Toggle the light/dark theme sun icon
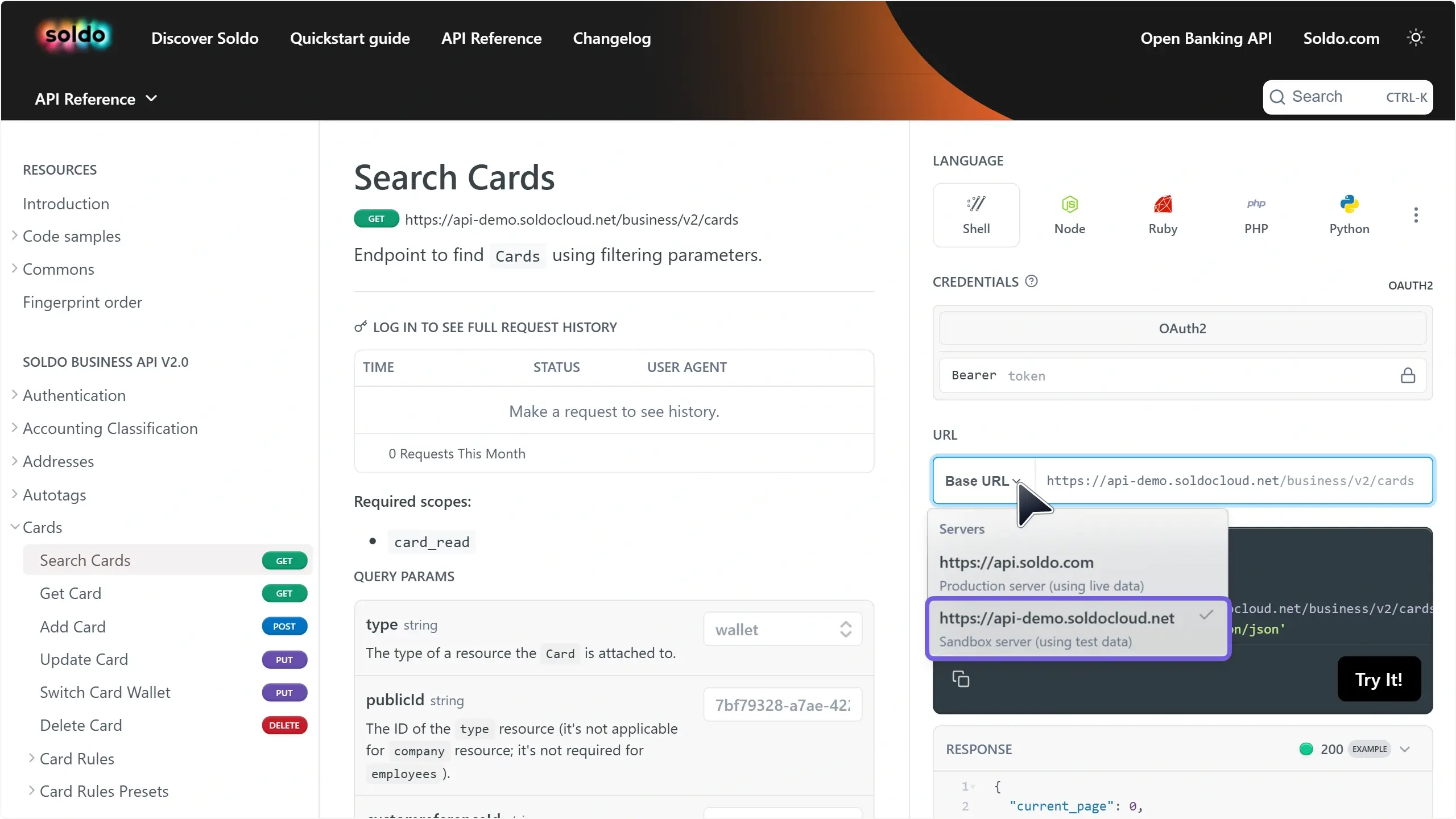The width and height of the screenshot is (1456, 819). coord(1415,38)
